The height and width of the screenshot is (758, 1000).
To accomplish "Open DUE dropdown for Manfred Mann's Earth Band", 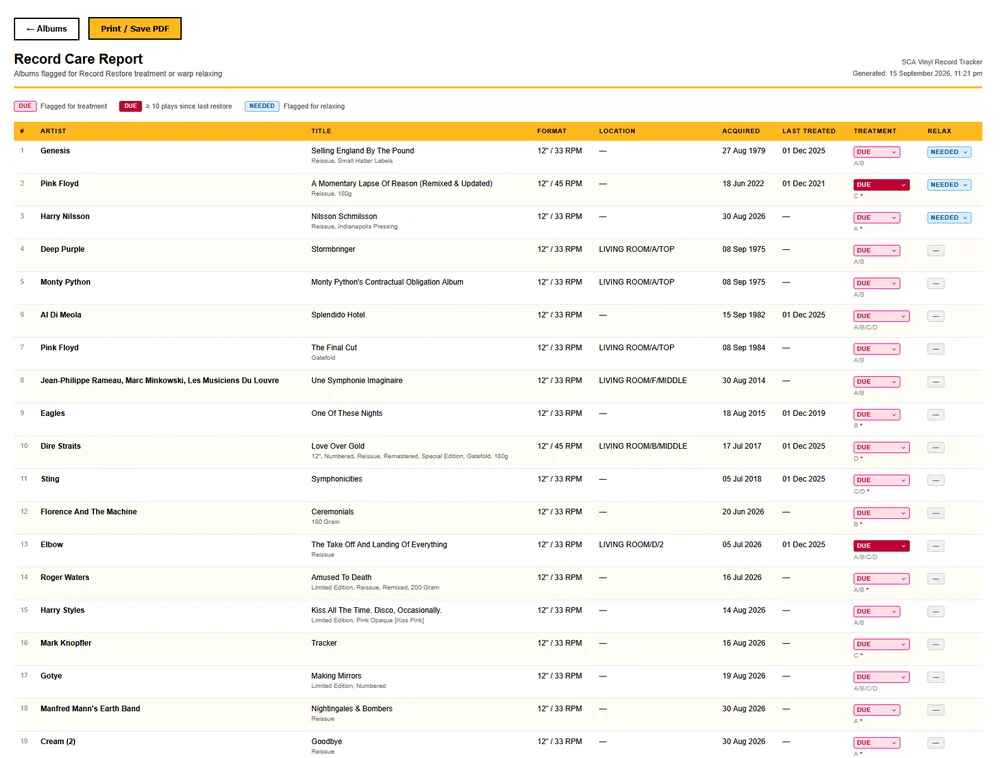I will pyautogui.click(x=876, y=710).
